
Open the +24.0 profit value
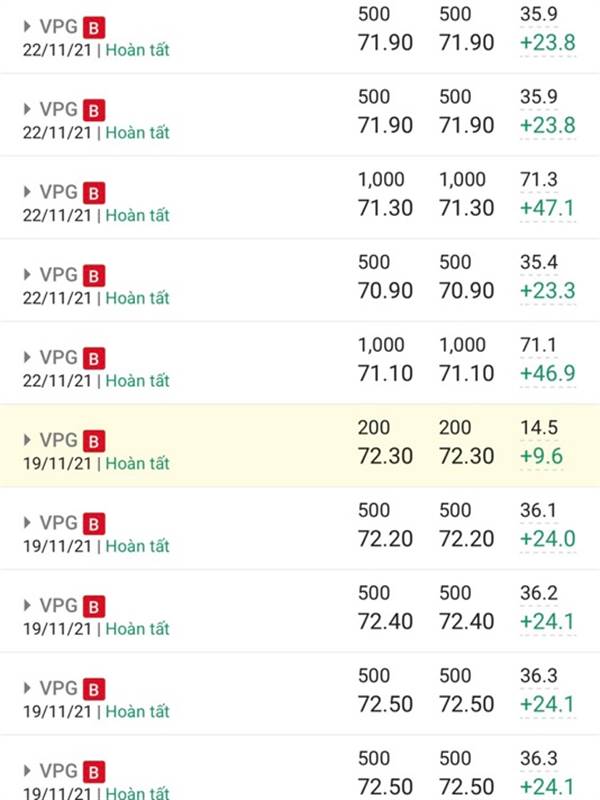[547, 539]
